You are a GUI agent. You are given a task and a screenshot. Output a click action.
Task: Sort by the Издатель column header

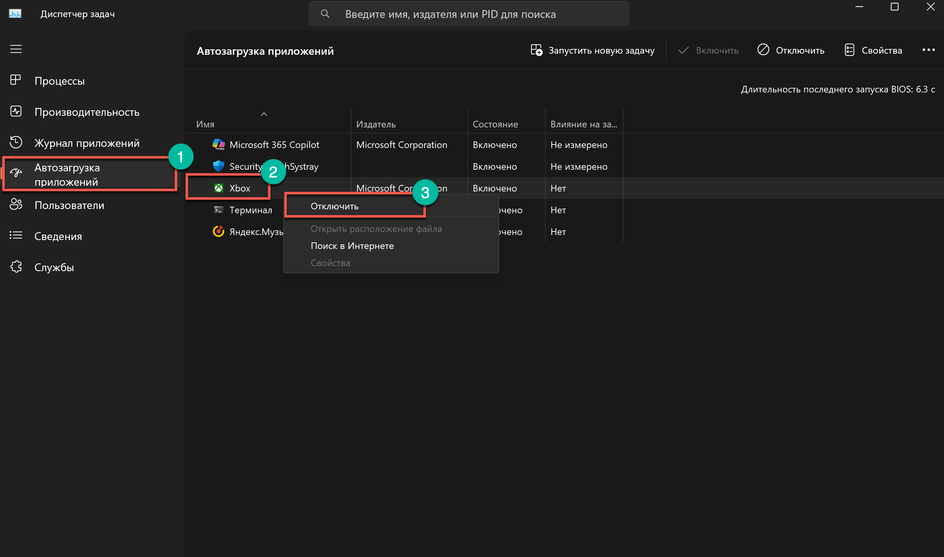coord(376,124)
